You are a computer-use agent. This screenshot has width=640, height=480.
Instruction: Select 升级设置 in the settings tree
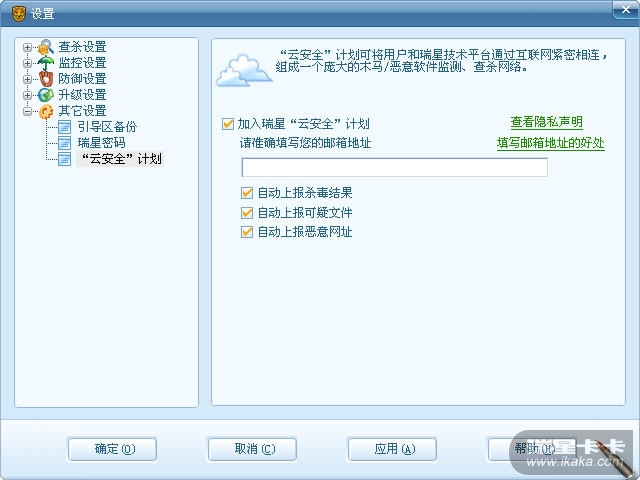coord(82,95)
